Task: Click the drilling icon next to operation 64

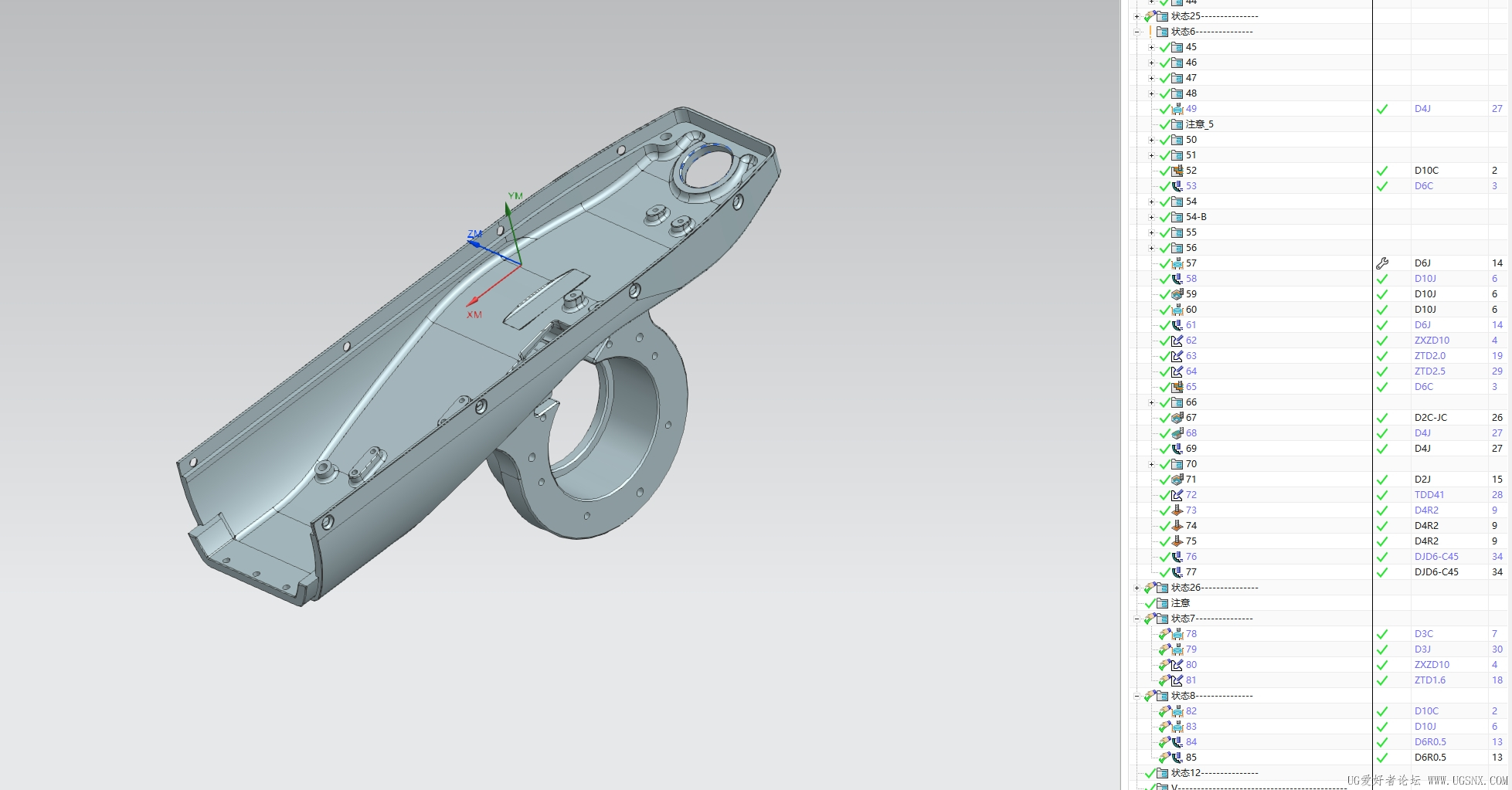Action: click(x=1177, y=371)
